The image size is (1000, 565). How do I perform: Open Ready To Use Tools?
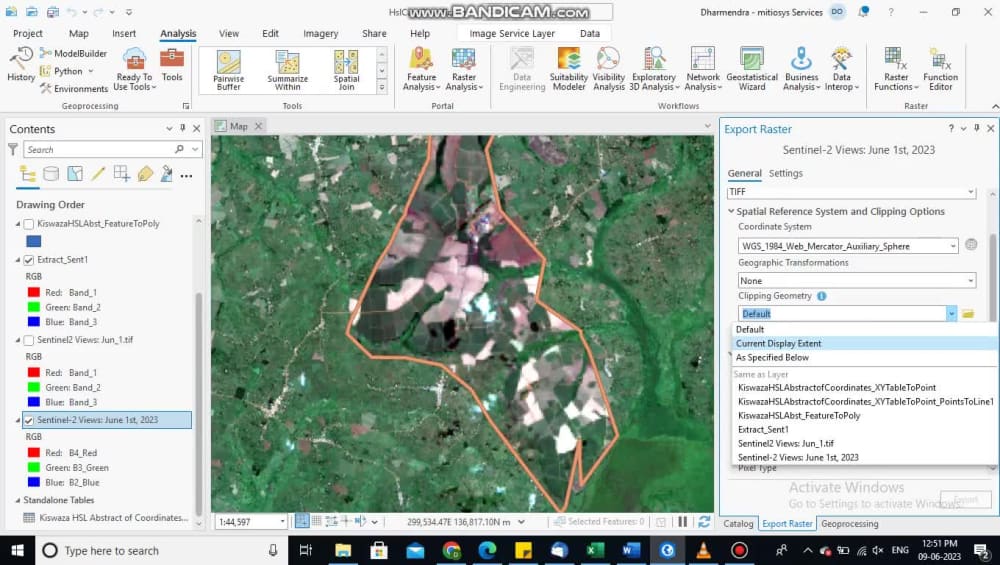click(x=135, y=69)
